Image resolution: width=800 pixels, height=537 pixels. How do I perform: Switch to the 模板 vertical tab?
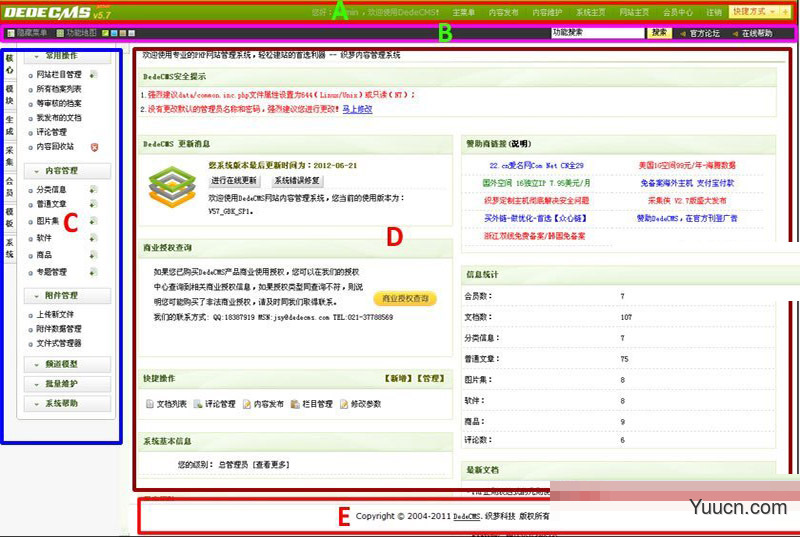pos(10,217)
